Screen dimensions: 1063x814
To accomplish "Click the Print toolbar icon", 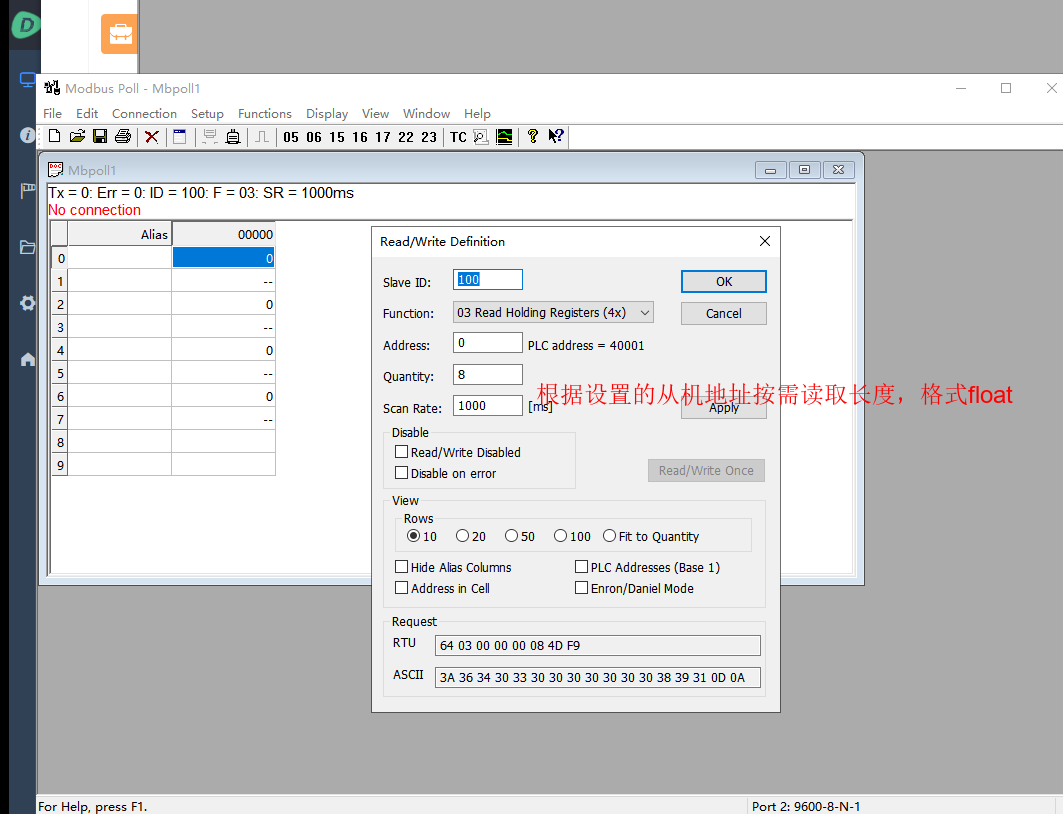I will tap(123, 136).
